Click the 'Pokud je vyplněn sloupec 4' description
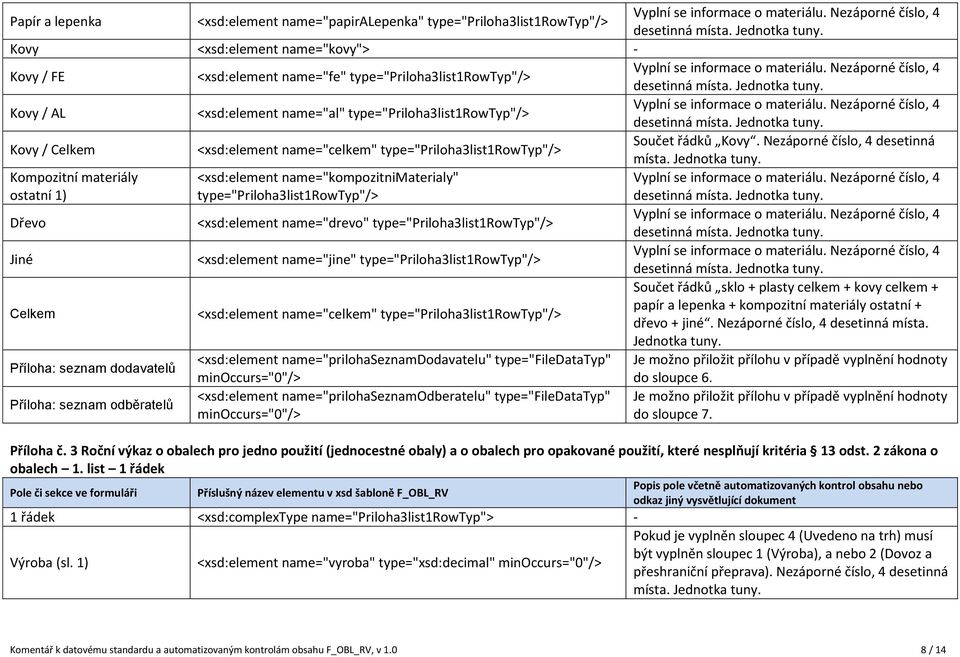The image size is (960, 657). tap(790, 563)
